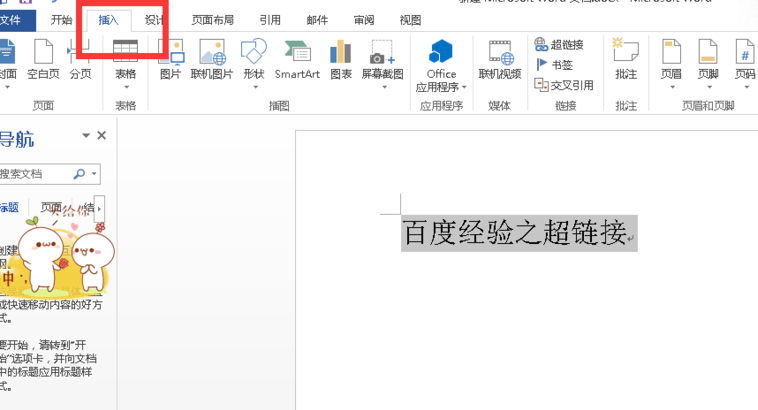758x410 pixels.
Task: Select the 页面 navigation tab
Action: (x=51, y=207)
